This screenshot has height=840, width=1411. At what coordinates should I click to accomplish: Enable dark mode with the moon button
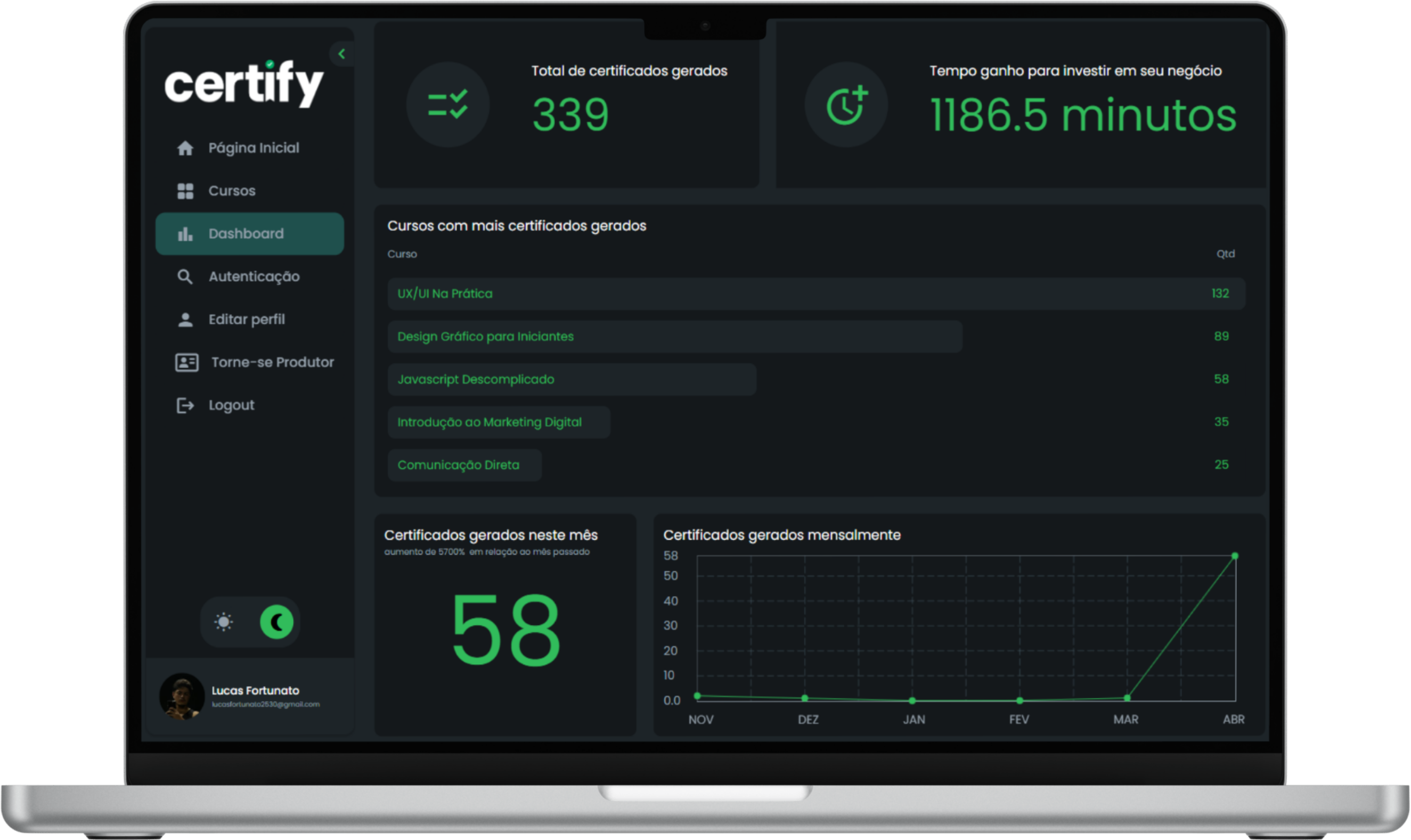click(277, 622)
